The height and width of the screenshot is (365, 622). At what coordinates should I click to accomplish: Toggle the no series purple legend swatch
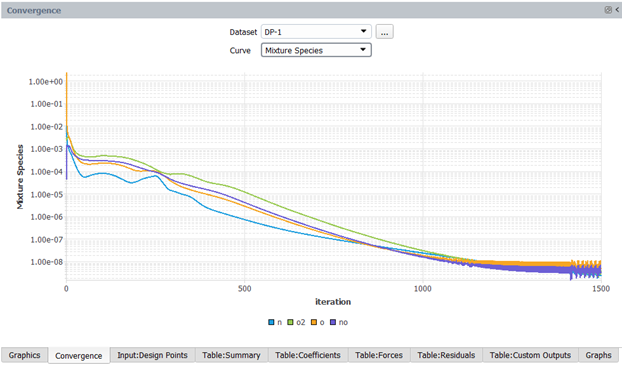coord(333,322)
